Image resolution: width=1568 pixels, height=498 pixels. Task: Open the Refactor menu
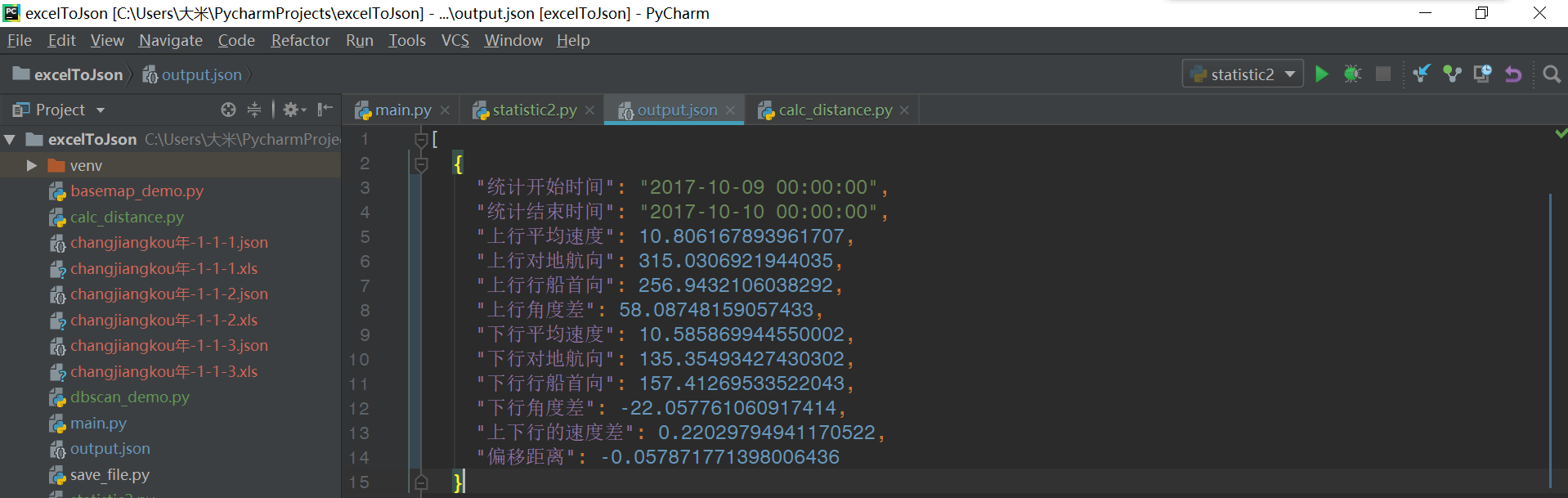[x=301, y=40]
